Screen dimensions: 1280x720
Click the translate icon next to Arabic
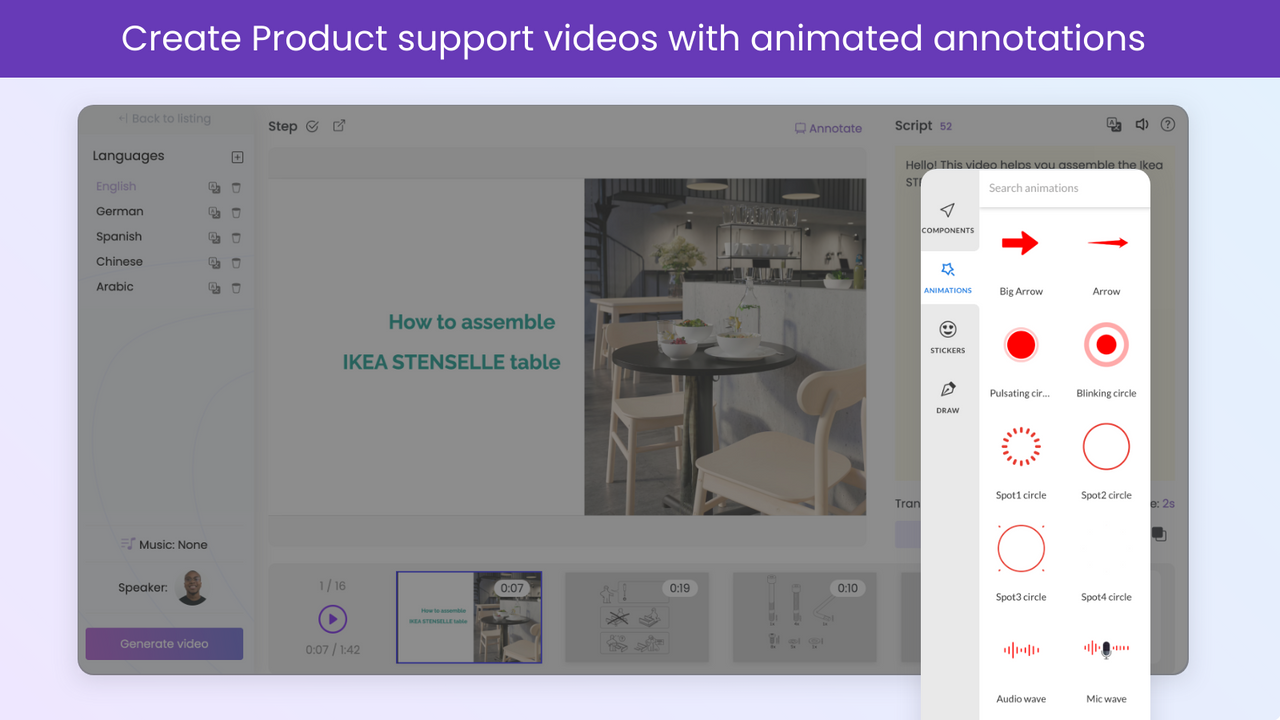click(x=214, y=287)
